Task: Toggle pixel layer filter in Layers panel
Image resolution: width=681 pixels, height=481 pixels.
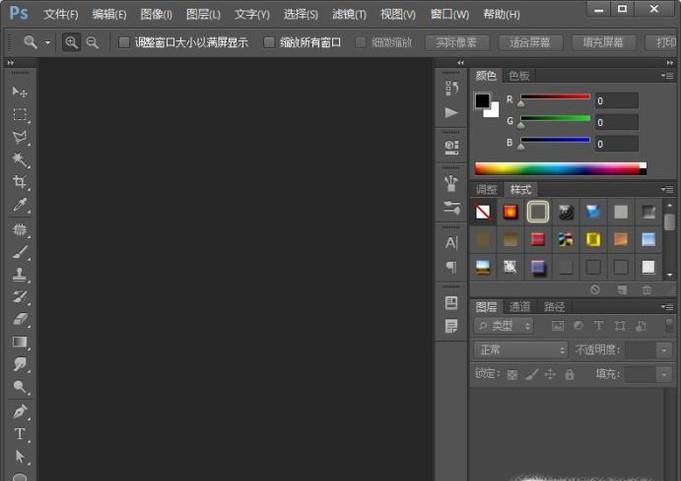Action: (558, 326)
